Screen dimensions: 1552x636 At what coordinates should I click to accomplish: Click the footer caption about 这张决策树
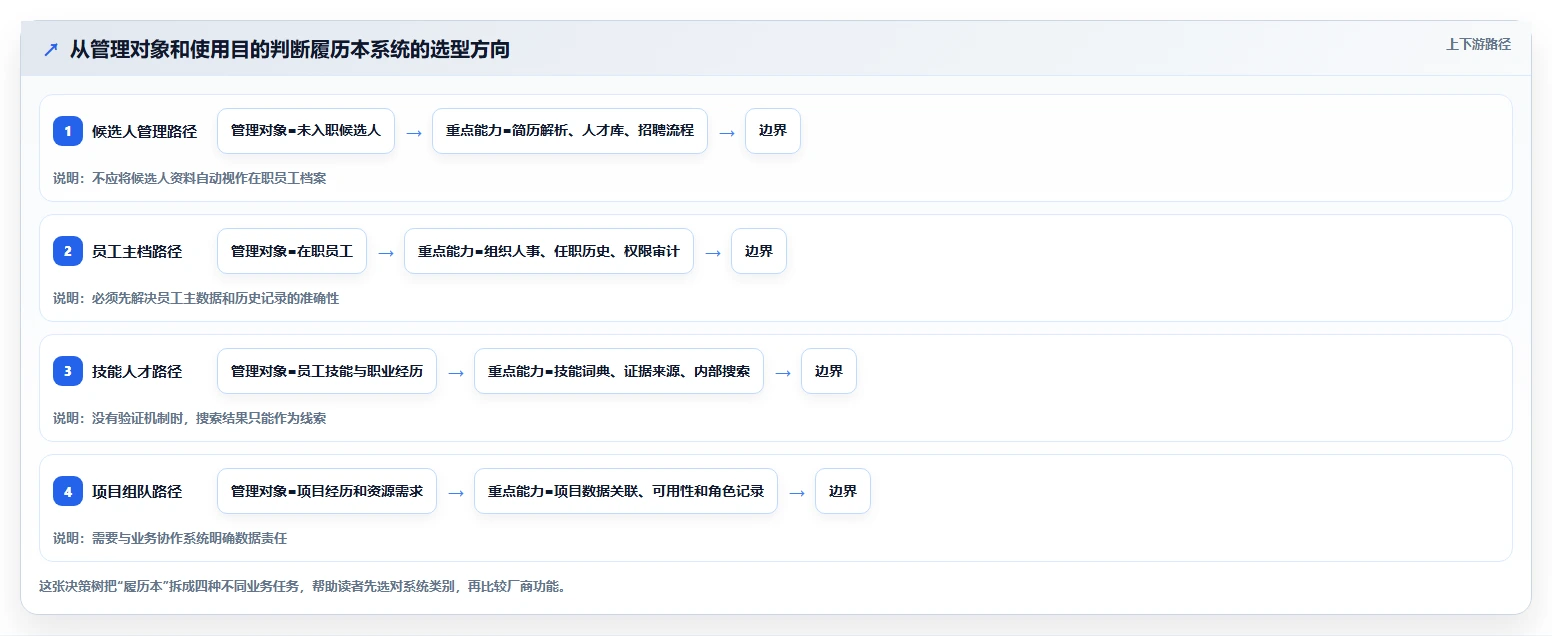coord(302,586)
